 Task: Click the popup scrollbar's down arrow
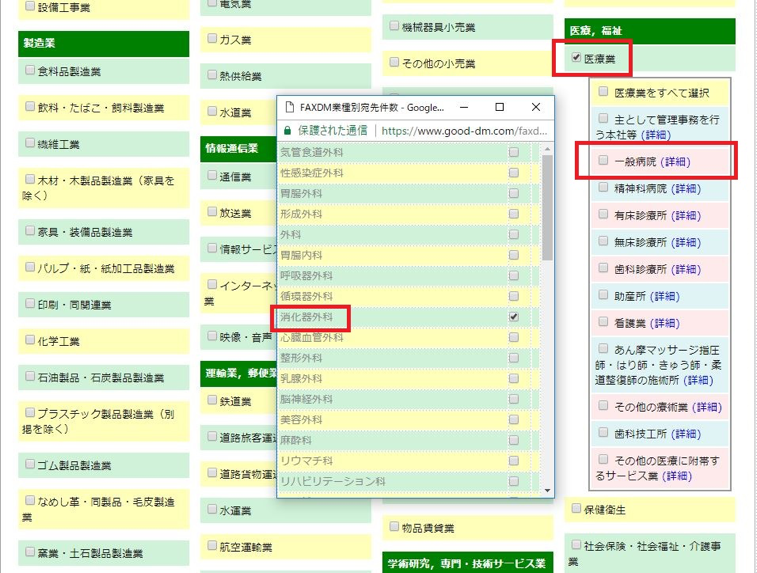click(x=547, y=490)
